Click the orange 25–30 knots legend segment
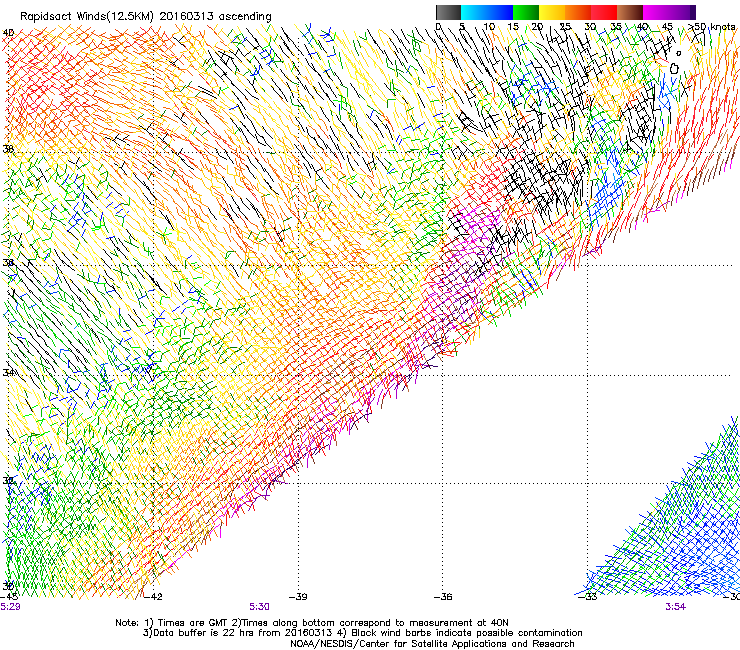The height and width of the screenshot is (650, 740). click(x=578, y=12)
